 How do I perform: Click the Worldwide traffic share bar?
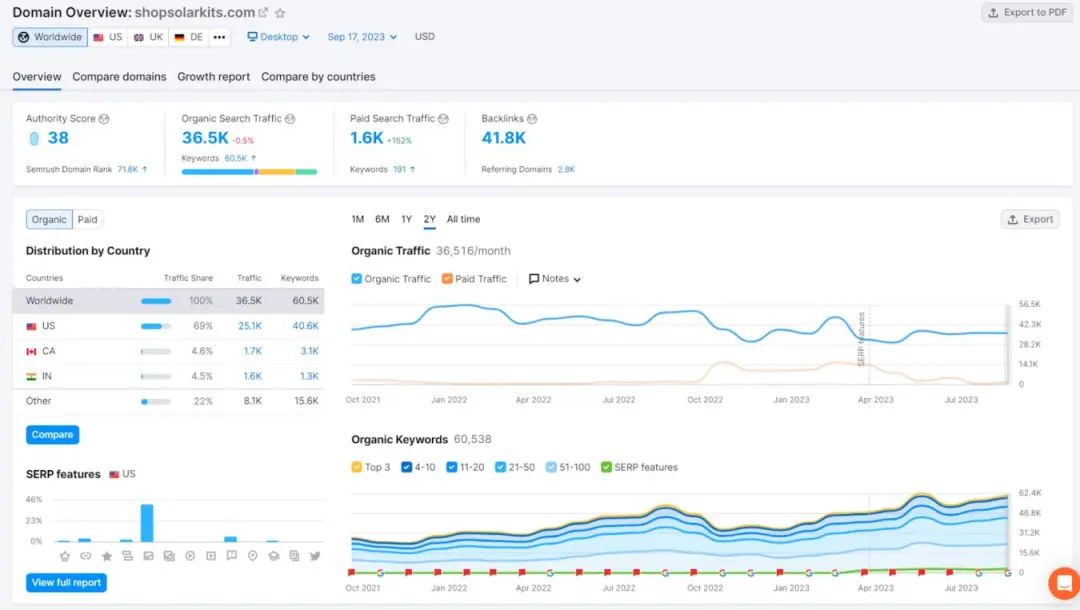pyautogui.click(x=156, y=301)
